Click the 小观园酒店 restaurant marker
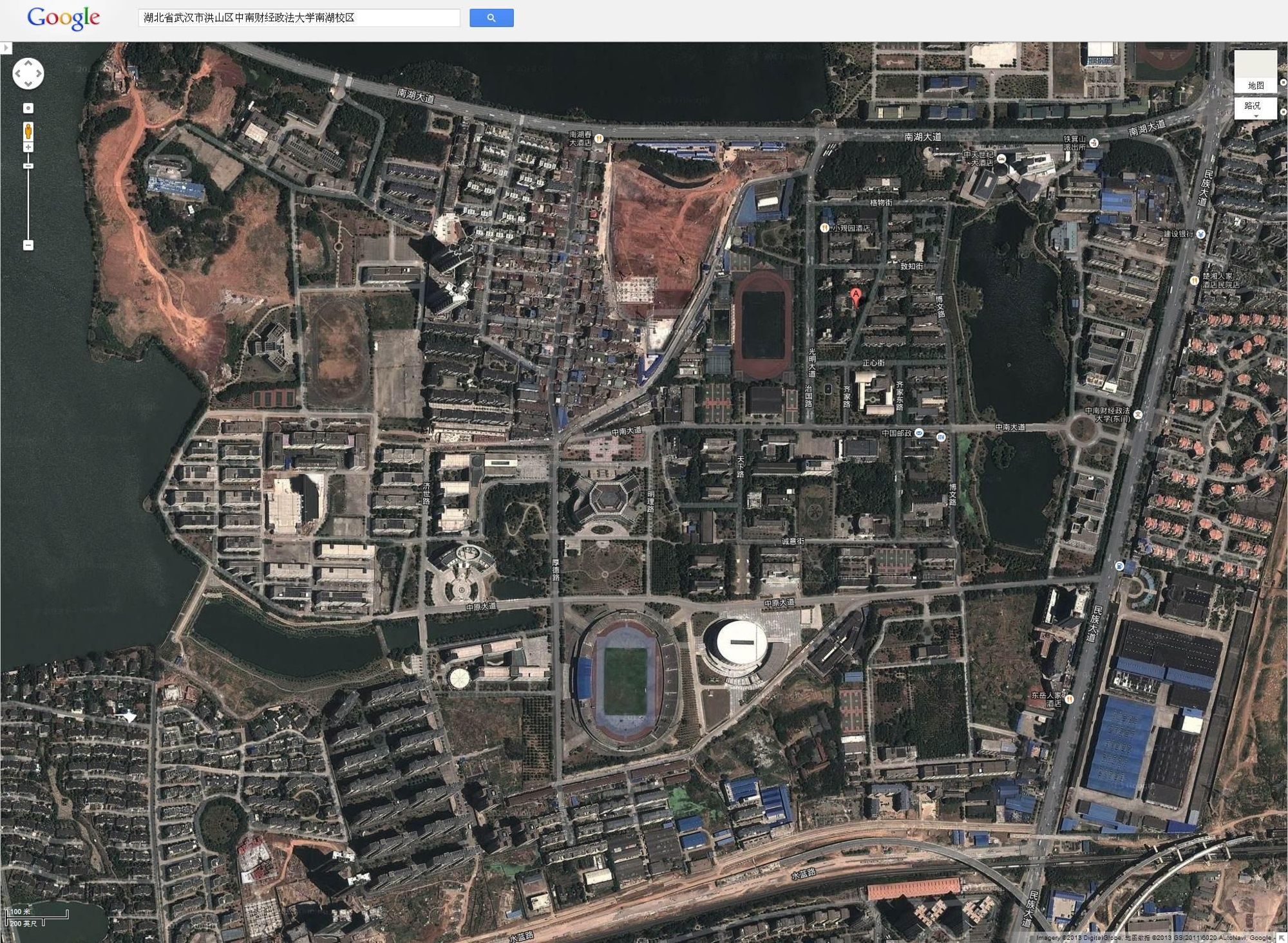This screenshot has width=1288, height=943. tap(824, 228)
